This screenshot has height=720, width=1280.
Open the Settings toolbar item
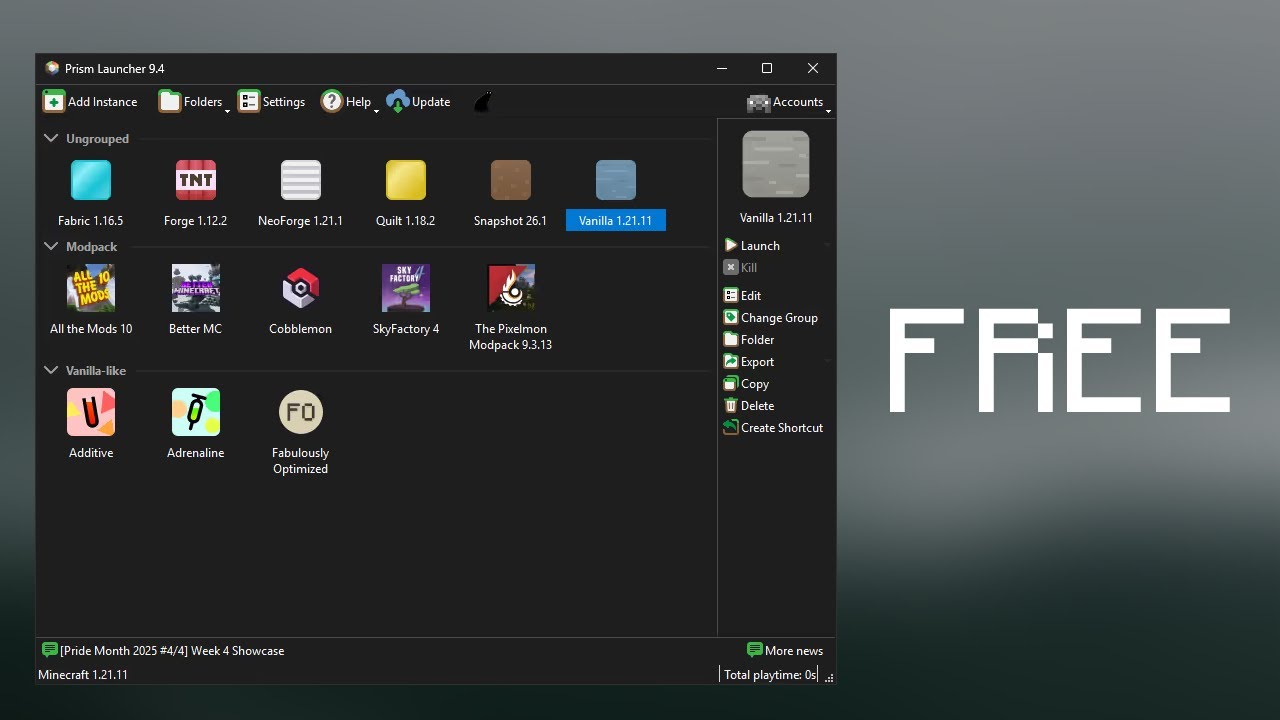pos(271,101)
